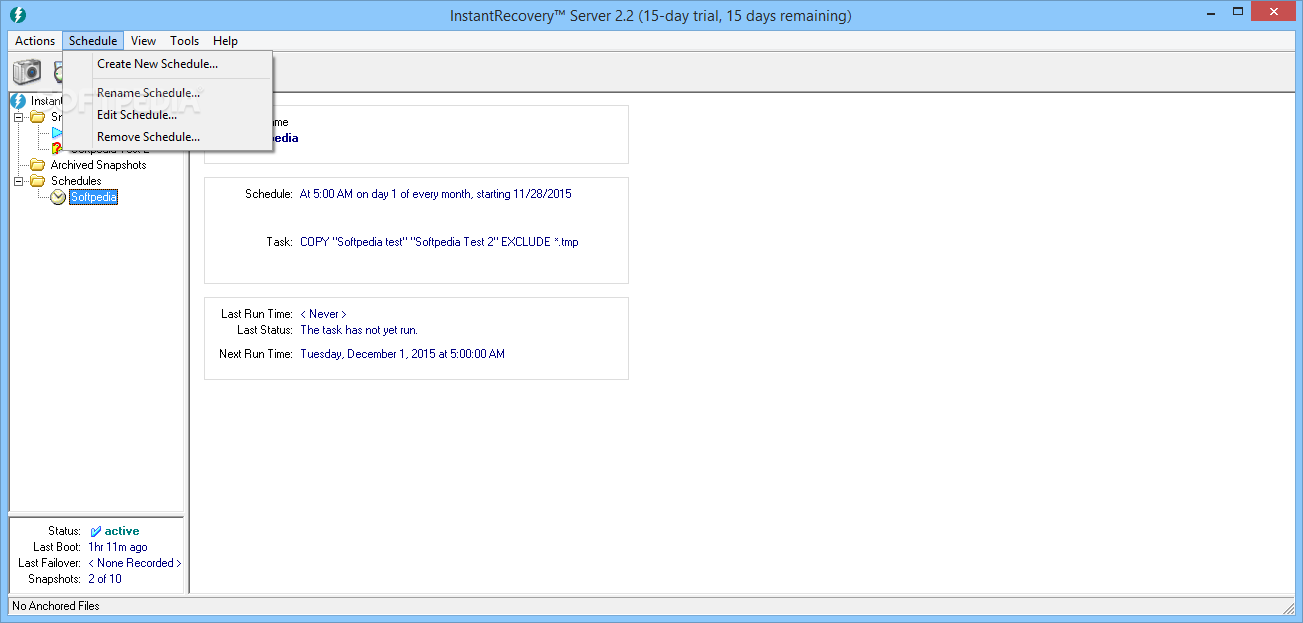The height and width of the screenshot is (623, 1303).
Task: Open the Help menu
Action: 225,41
